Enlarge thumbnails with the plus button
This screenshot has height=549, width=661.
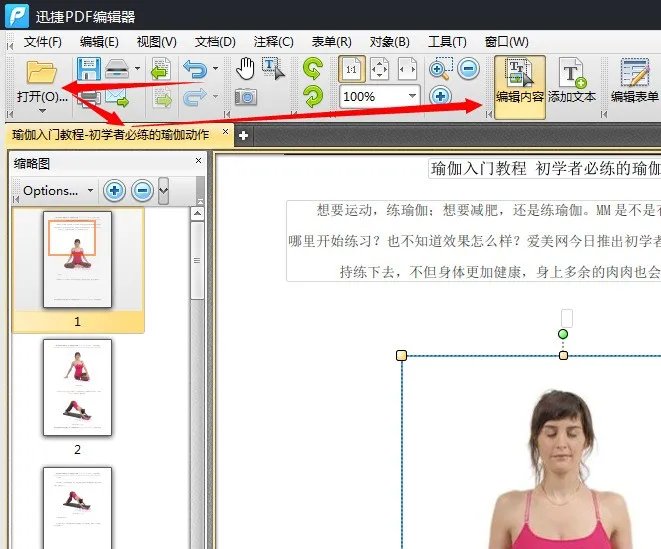[x=114, y=191]
